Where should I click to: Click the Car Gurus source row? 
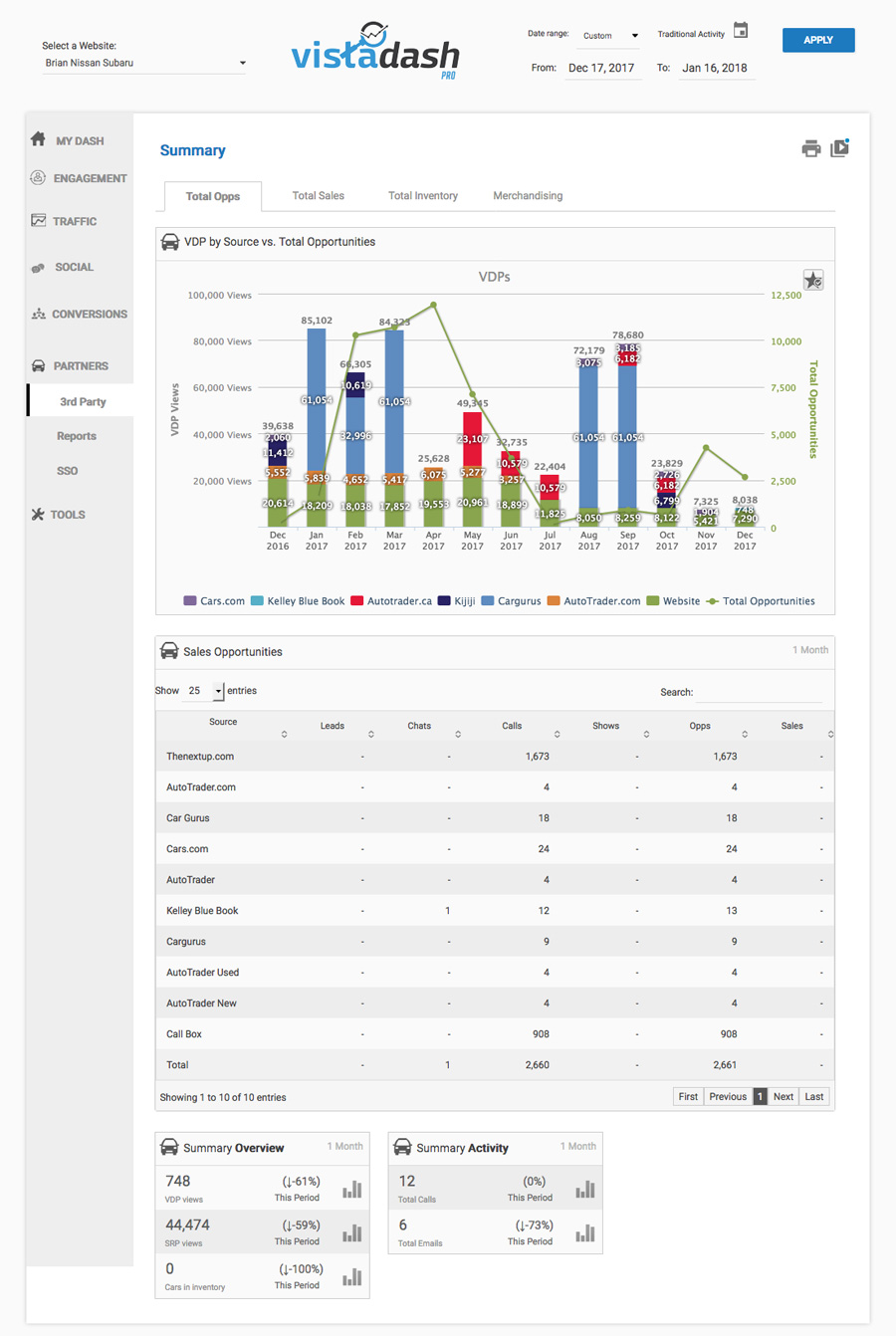pos(495,818)
